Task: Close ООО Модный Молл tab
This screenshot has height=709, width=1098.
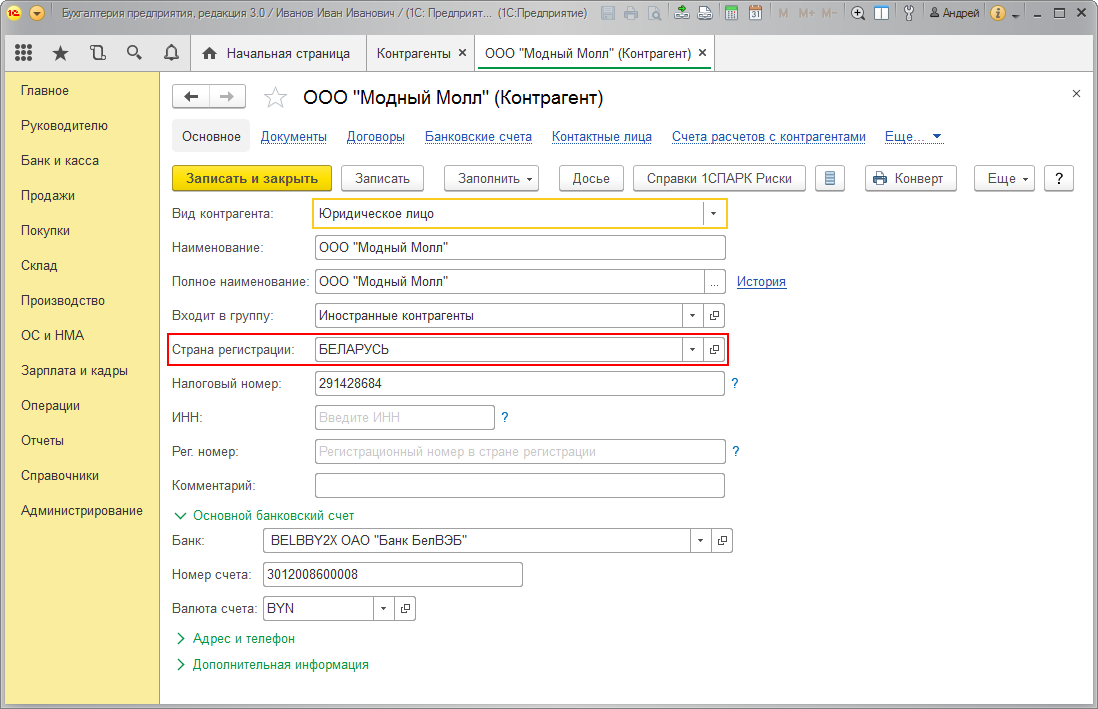Action: [x=702, y=53]
